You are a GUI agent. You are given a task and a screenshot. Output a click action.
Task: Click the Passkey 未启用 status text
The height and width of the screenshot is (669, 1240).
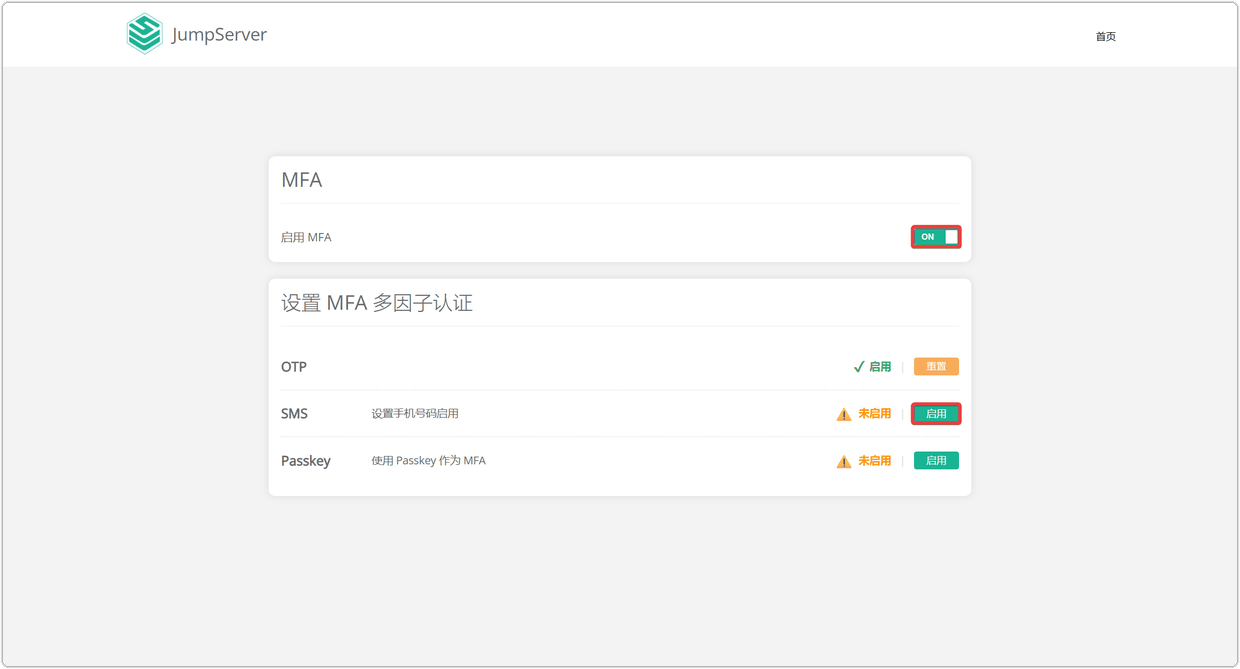(875, 461)
